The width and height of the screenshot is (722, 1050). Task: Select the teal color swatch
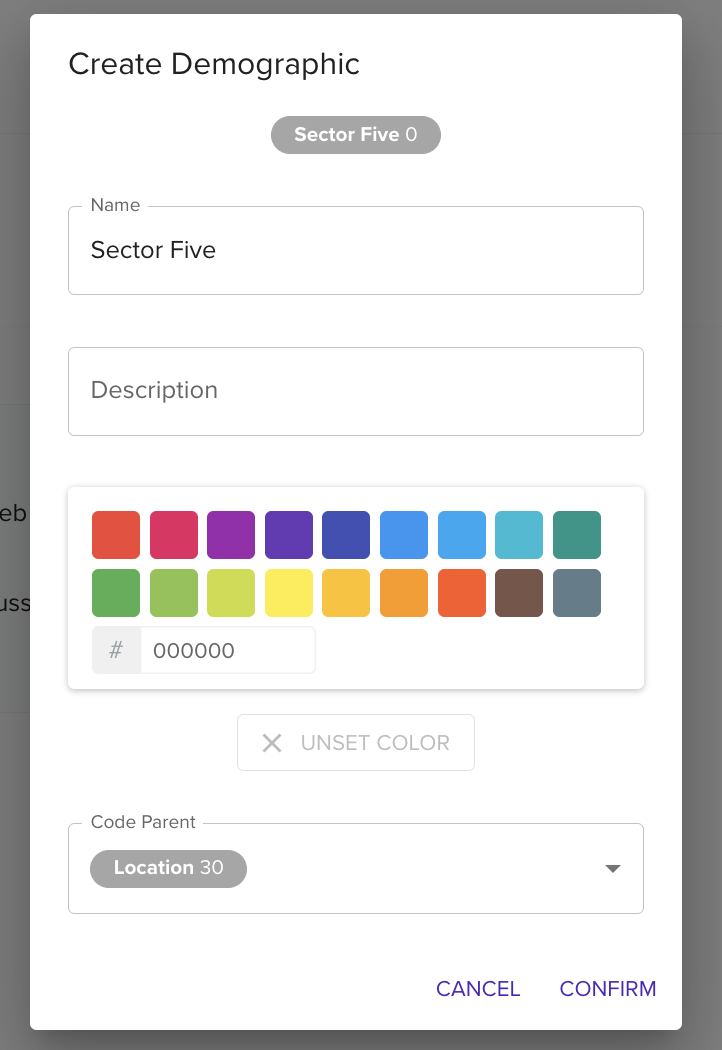click(x=577, y=535)
